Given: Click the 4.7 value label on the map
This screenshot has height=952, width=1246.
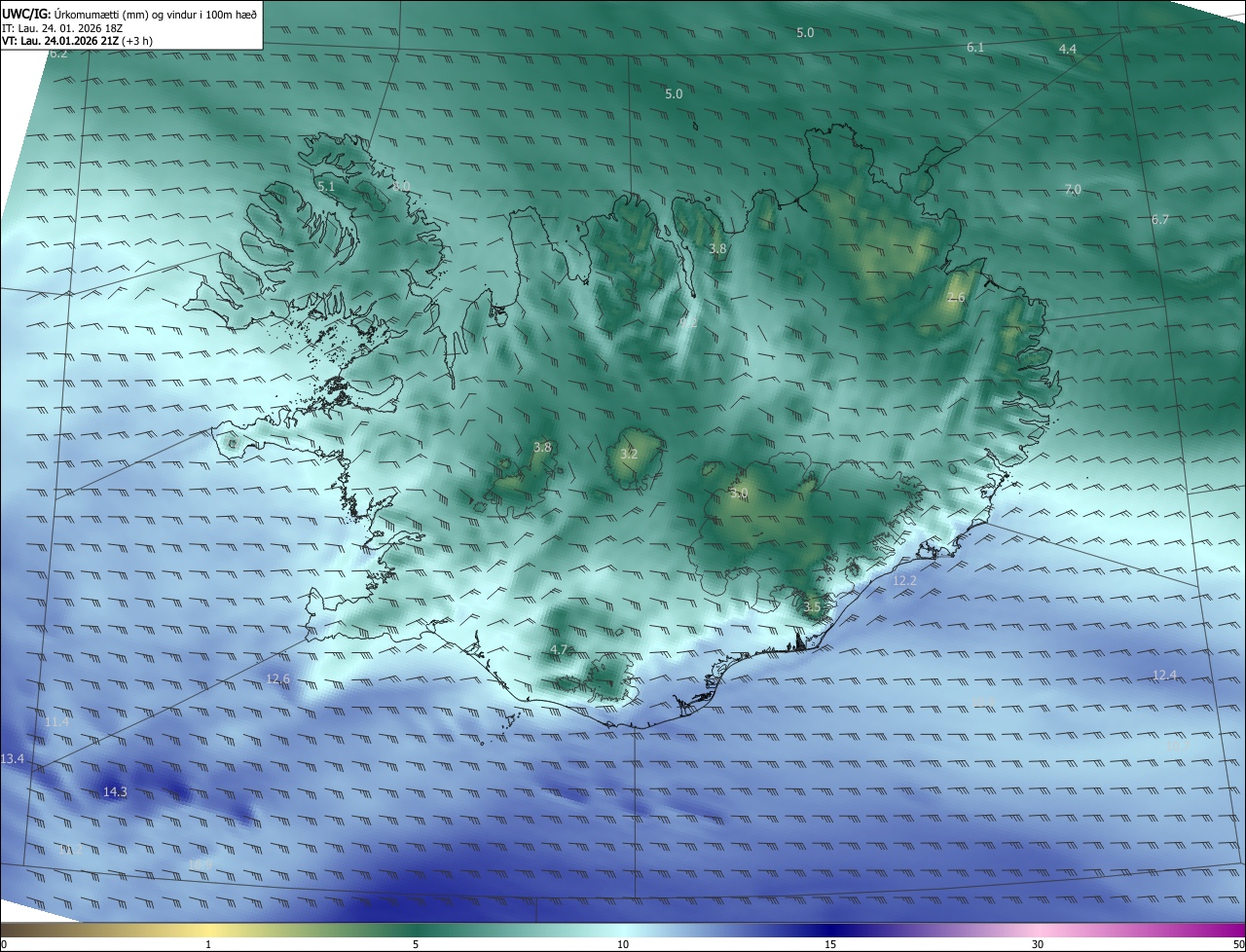Looking at the screenshot, I should pos(559,649).
